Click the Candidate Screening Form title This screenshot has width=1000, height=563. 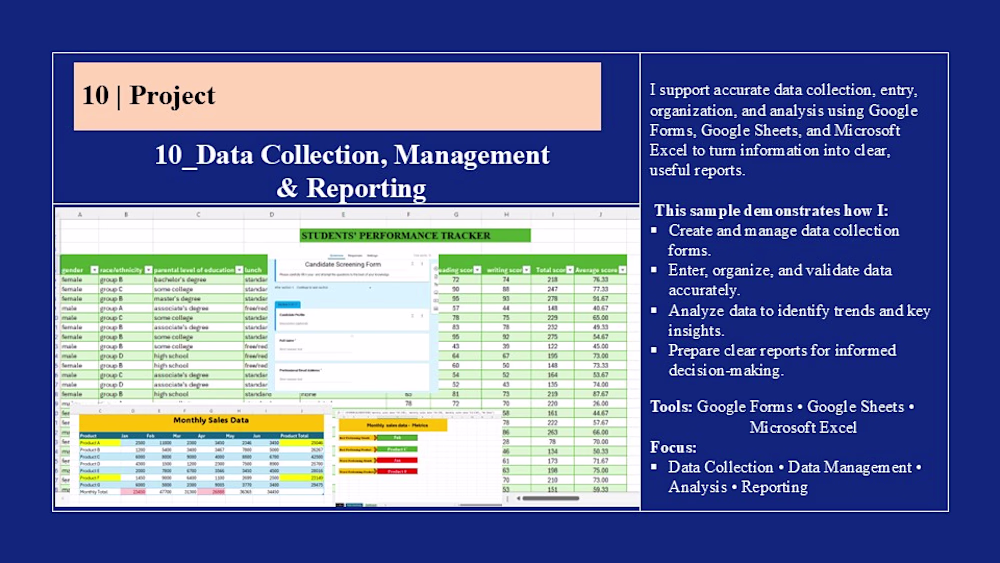[x=342, y=264]
